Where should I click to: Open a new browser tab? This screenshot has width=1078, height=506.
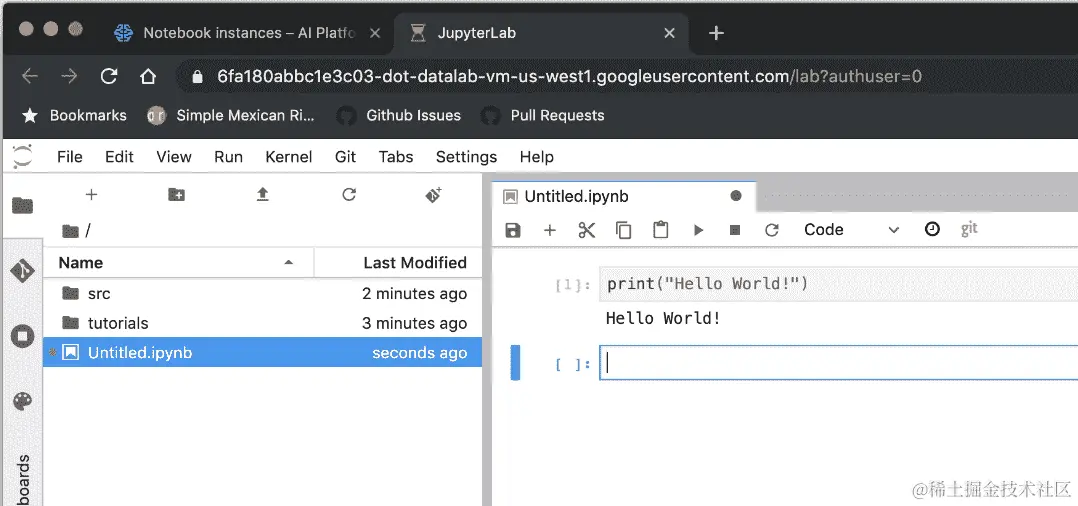click(716, 32)
